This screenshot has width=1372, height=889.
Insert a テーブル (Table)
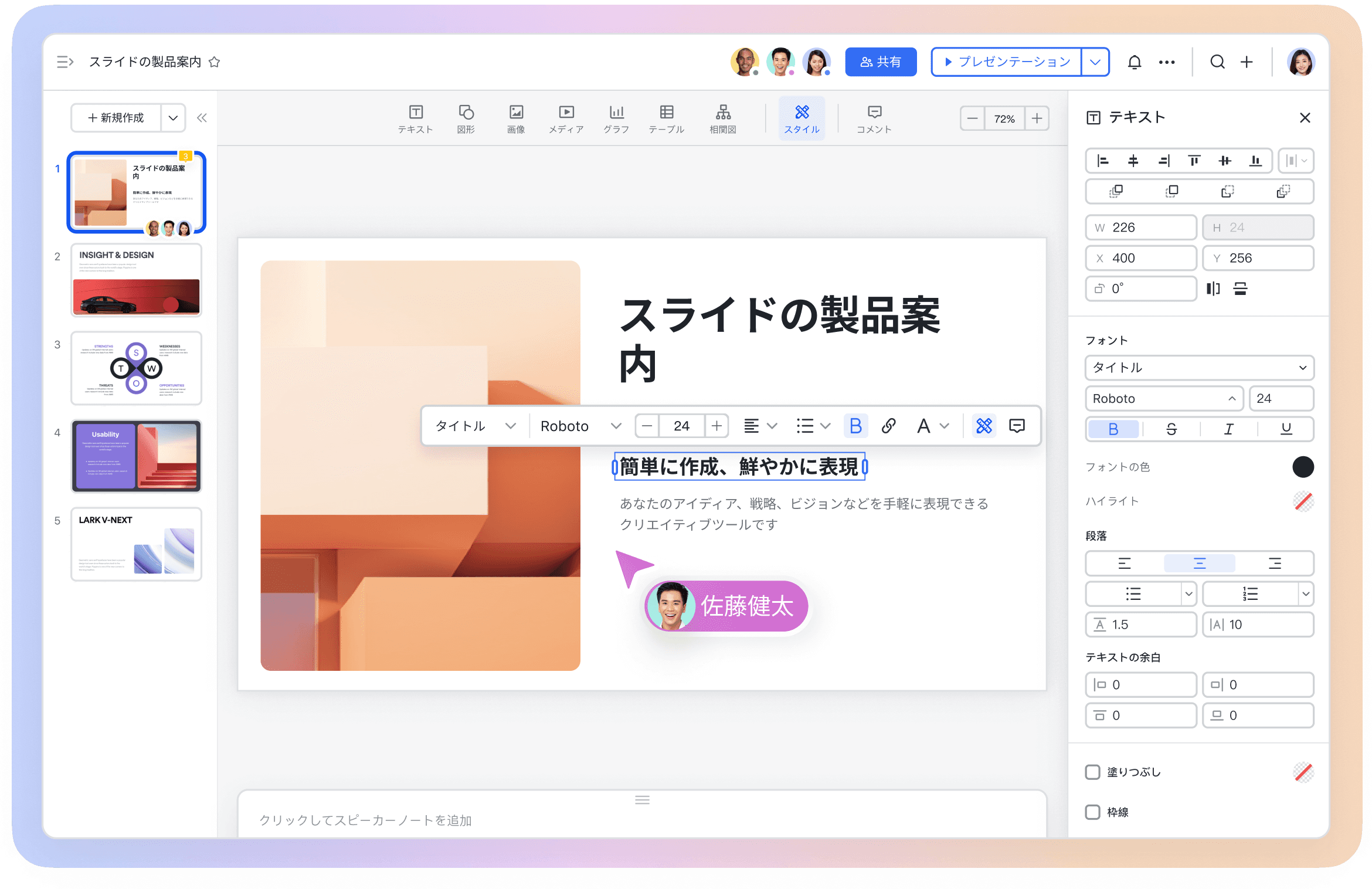point(666,118)
